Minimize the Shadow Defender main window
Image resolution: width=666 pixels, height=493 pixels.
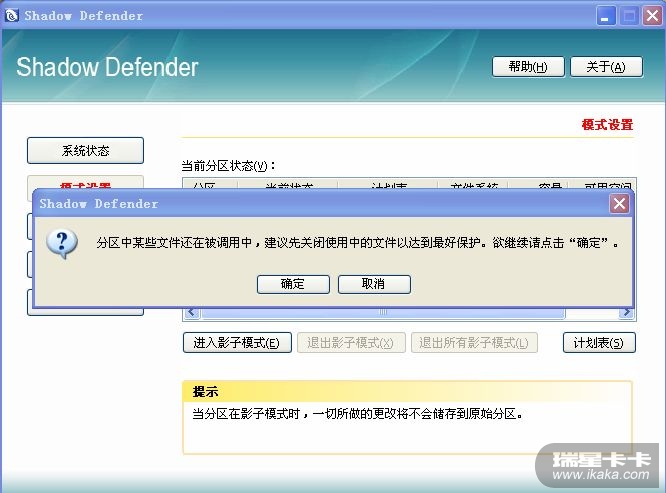tap(605, 16)
